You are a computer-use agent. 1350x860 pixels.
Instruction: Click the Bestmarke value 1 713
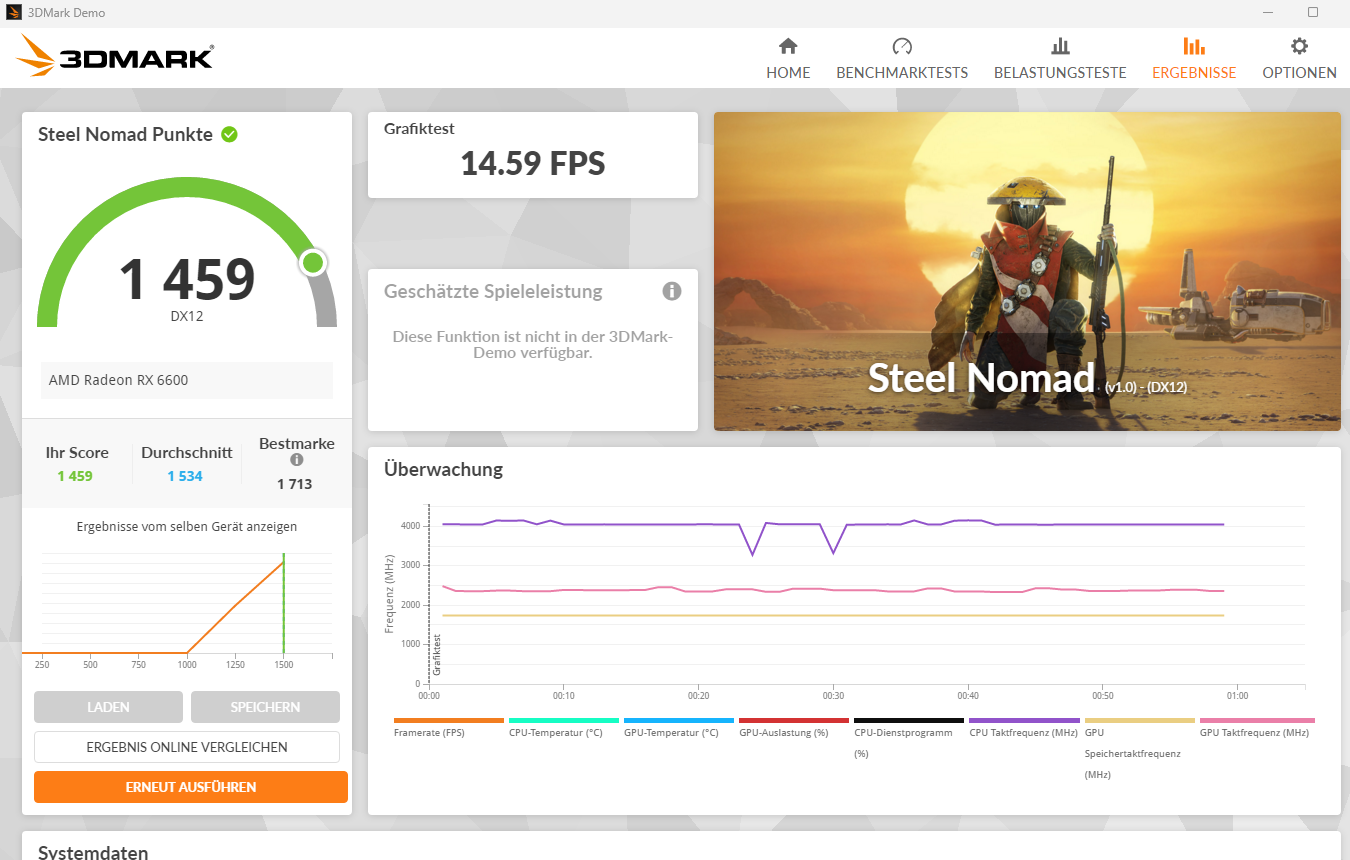[295, 484]
